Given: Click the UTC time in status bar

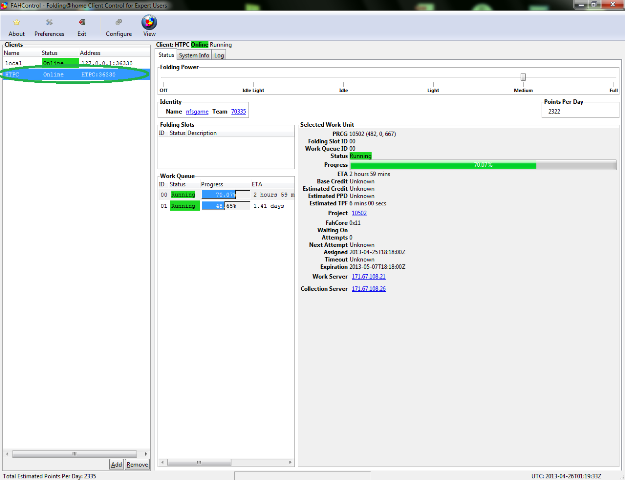Looking at the screenshot, I should (566, 476).
